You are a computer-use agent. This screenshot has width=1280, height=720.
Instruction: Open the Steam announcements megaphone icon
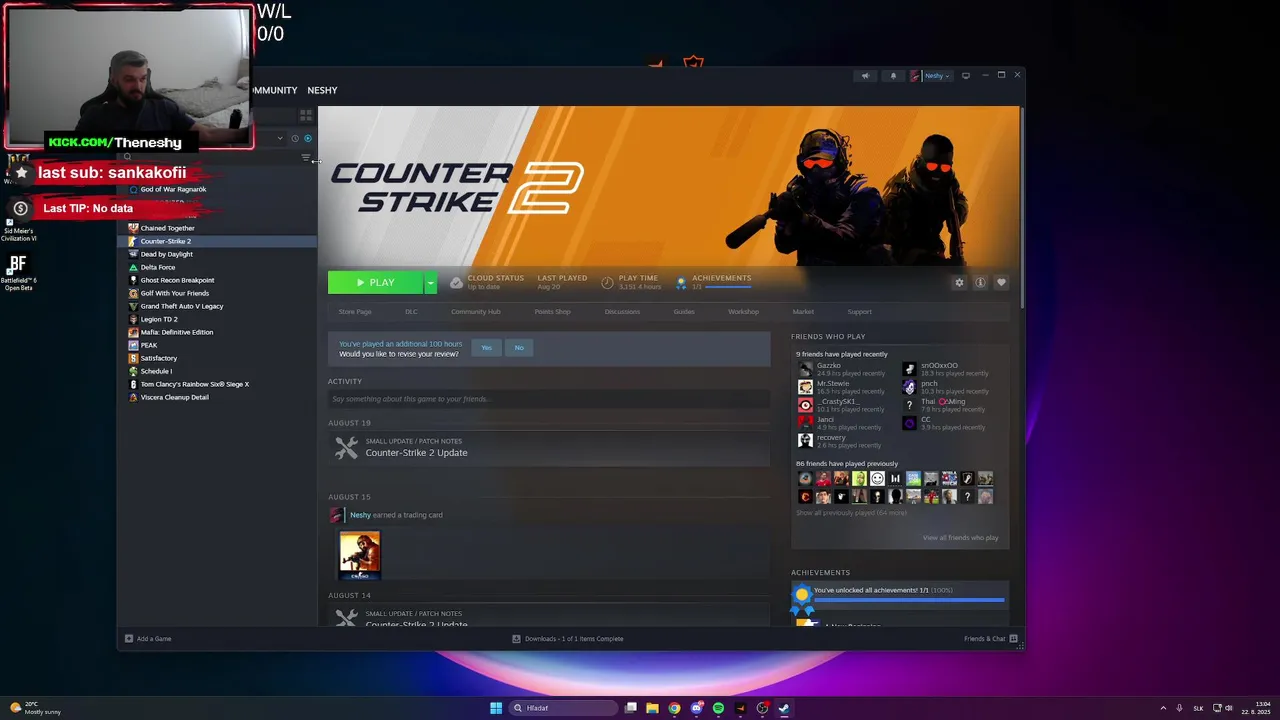pyautogui.click(x=865, y=75)
